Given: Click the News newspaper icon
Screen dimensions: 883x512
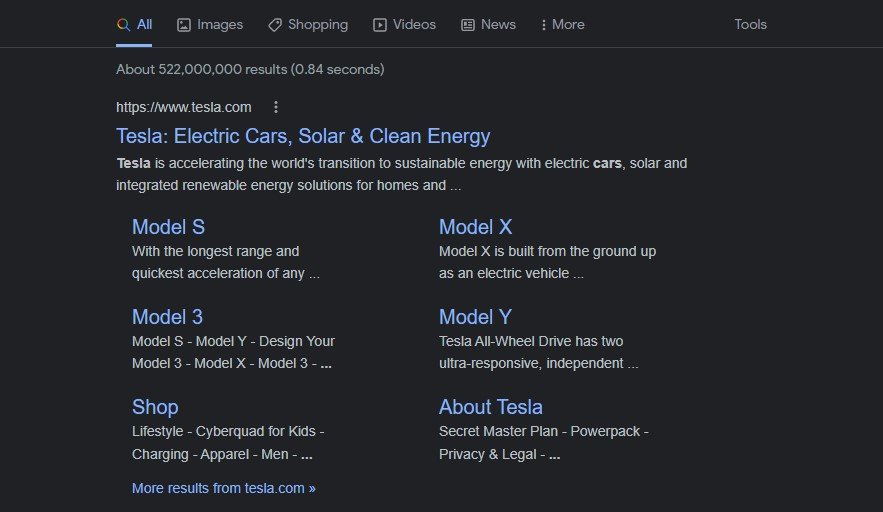Looking at the screenshot, I should pos(467,25).
